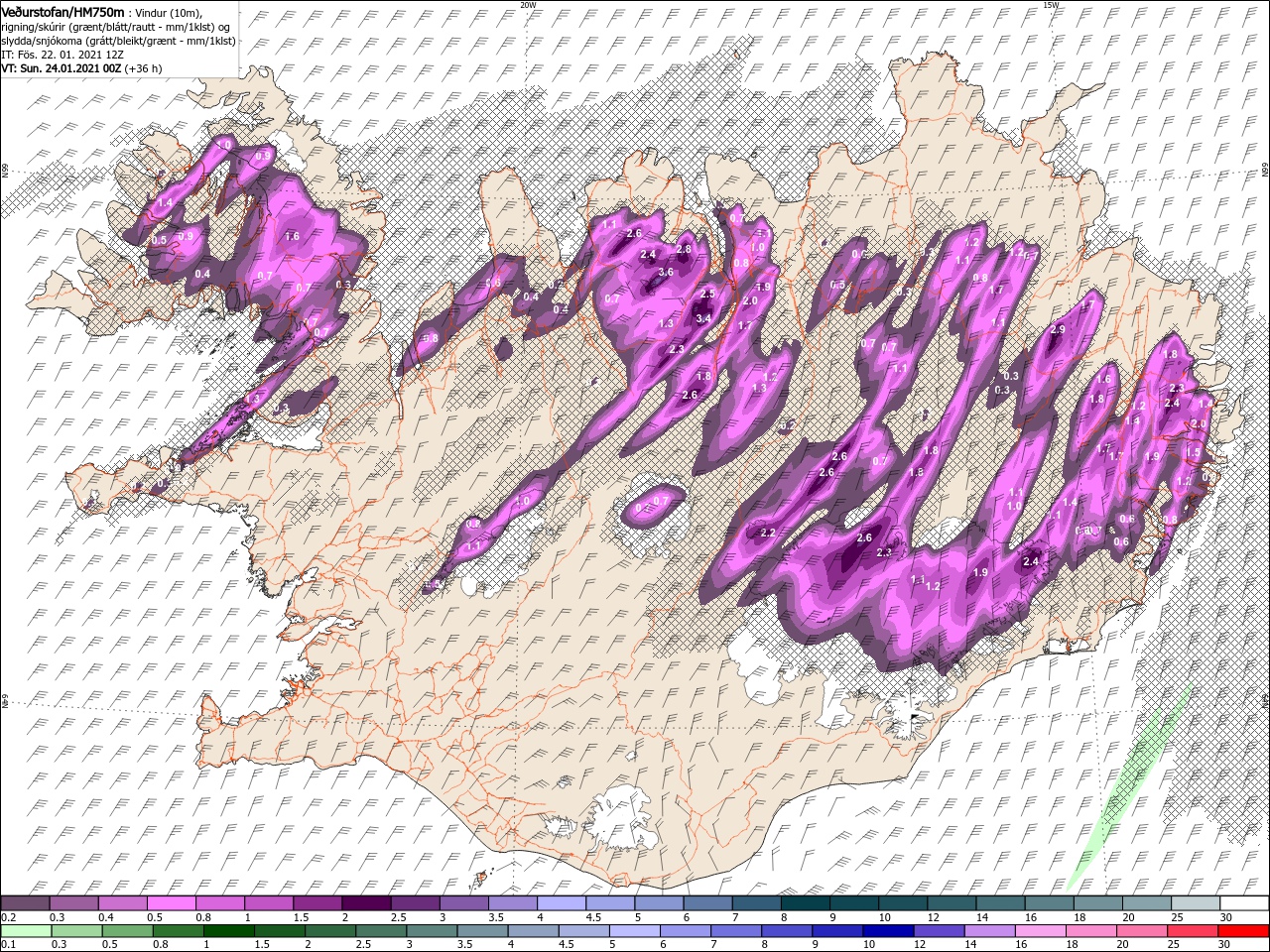Click the 'rigning/skúrir' legend description line
Viewport: 1270px width, 952px height.
116,27
